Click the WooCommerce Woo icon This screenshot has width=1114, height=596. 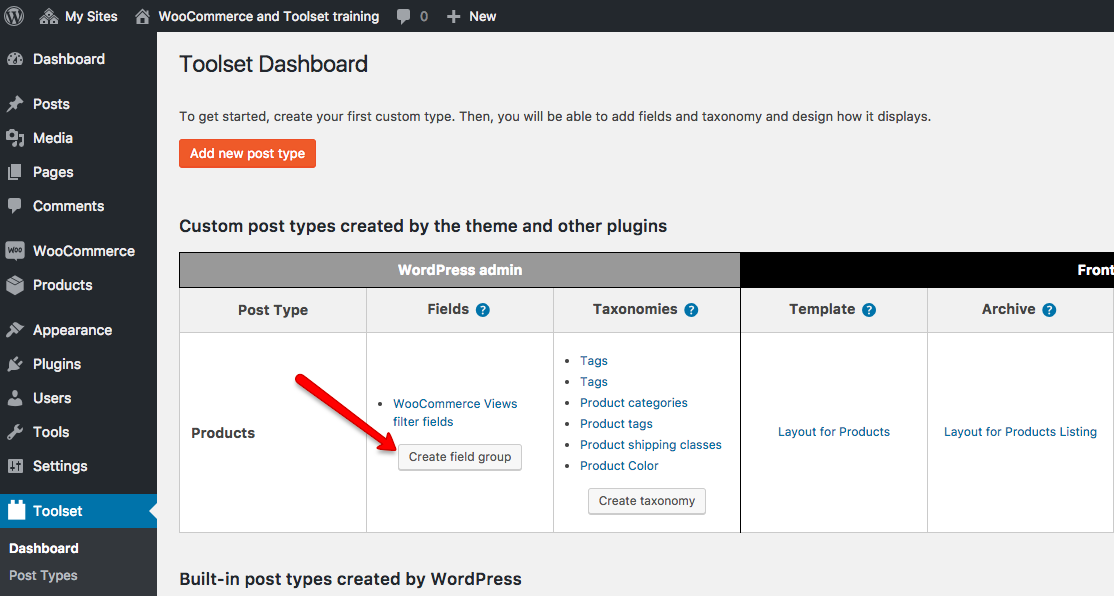tap(15, 251)
